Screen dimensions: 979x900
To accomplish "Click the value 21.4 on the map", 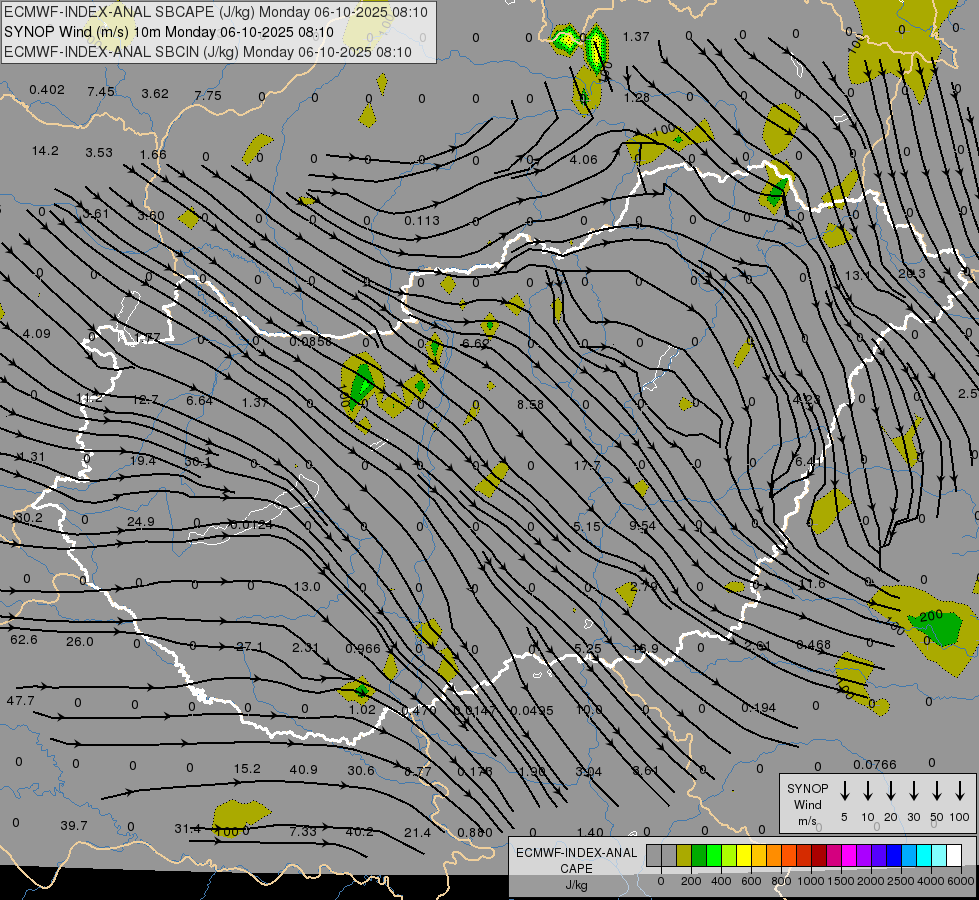I will tap(417, 833).
